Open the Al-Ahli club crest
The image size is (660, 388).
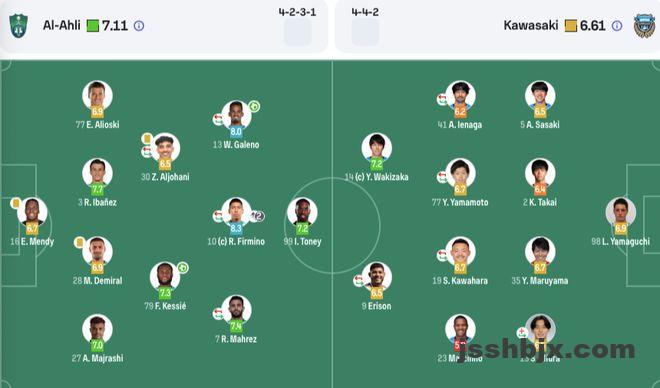tap(19, 26)
